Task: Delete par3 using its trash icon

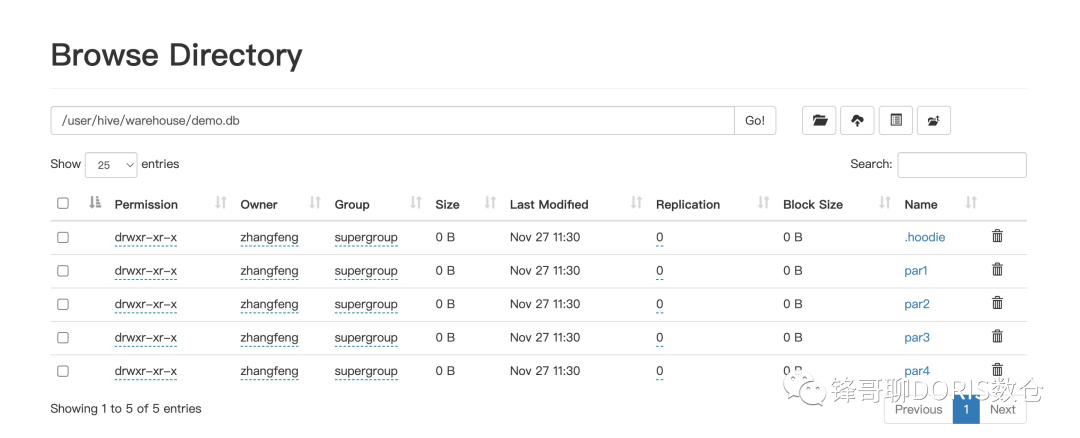Action: coord(997,336)
